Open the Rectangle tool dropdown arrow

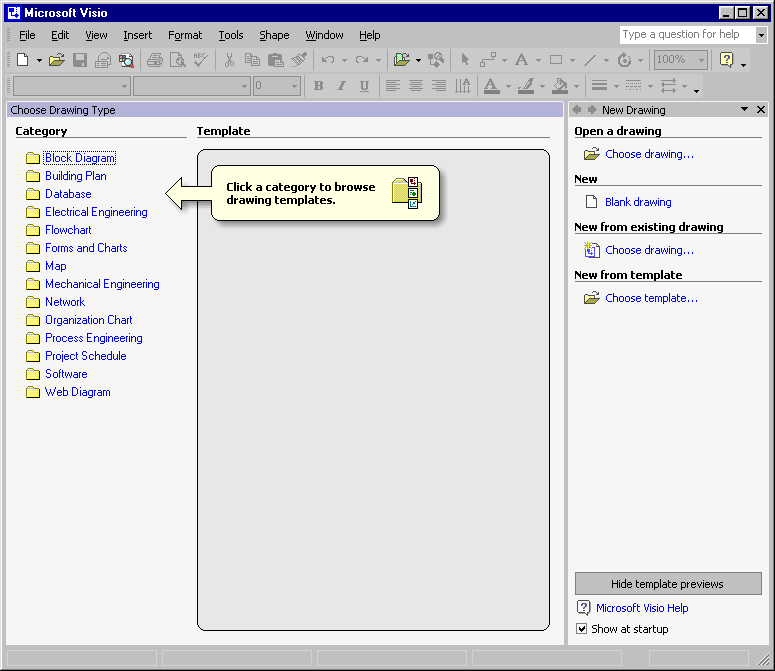(x=572, y=60)
